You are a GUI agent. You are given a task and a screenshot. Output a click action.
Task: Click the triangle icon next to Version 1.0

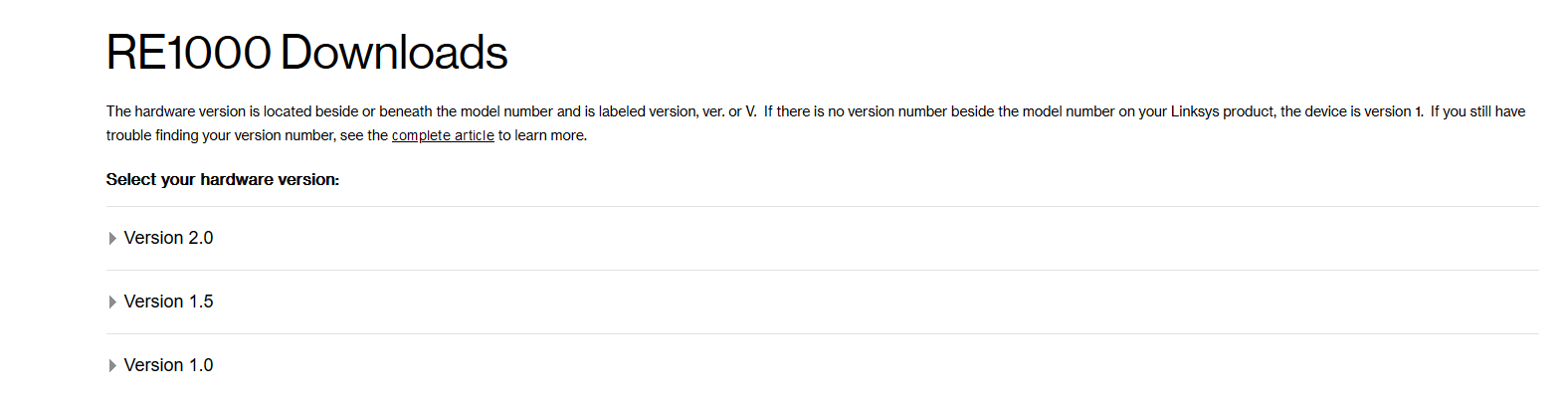pyautogui.click(x=112, y=366)
